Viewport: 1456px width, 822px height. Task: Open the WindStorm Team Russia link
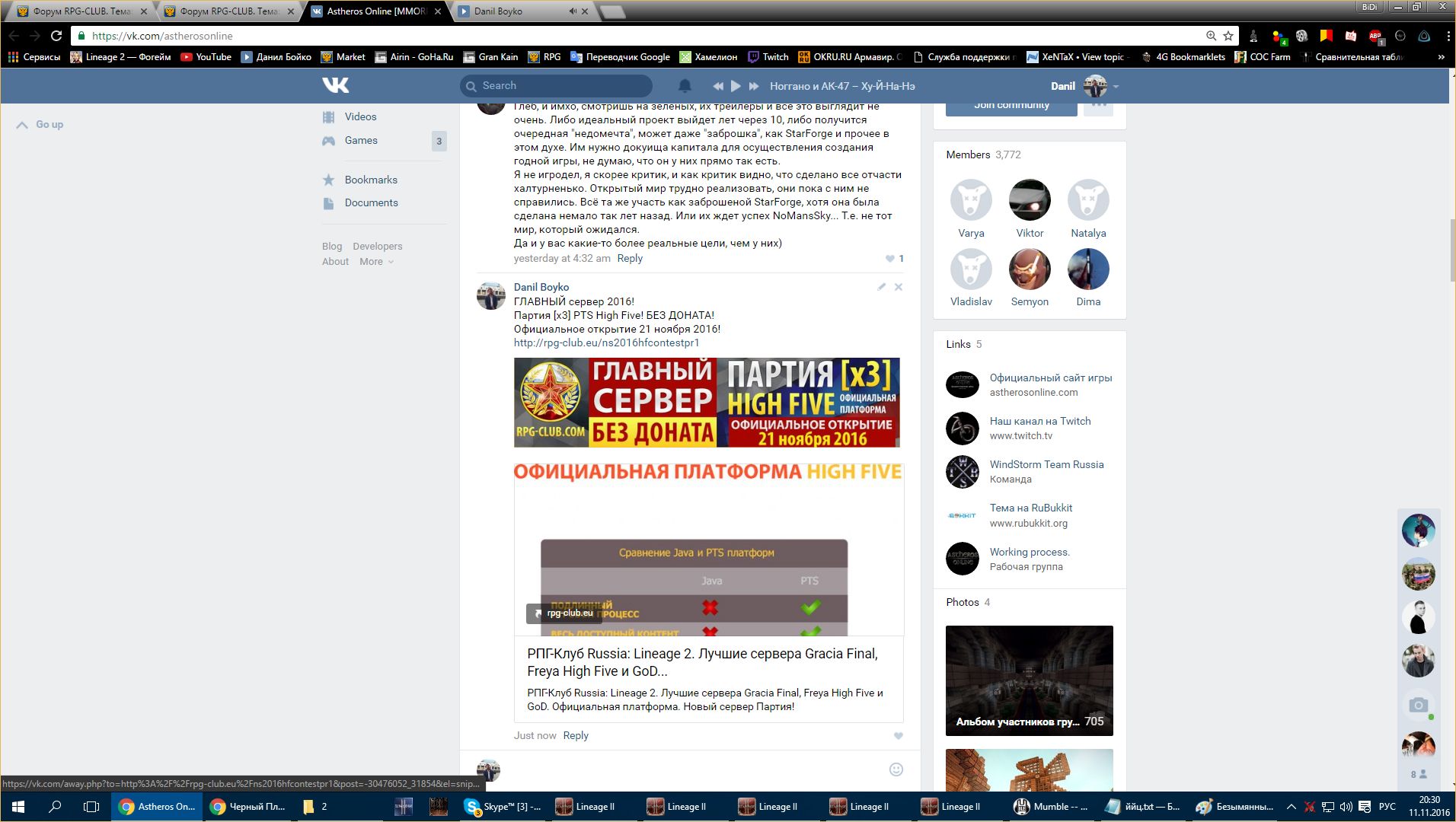pos(1046,464)
